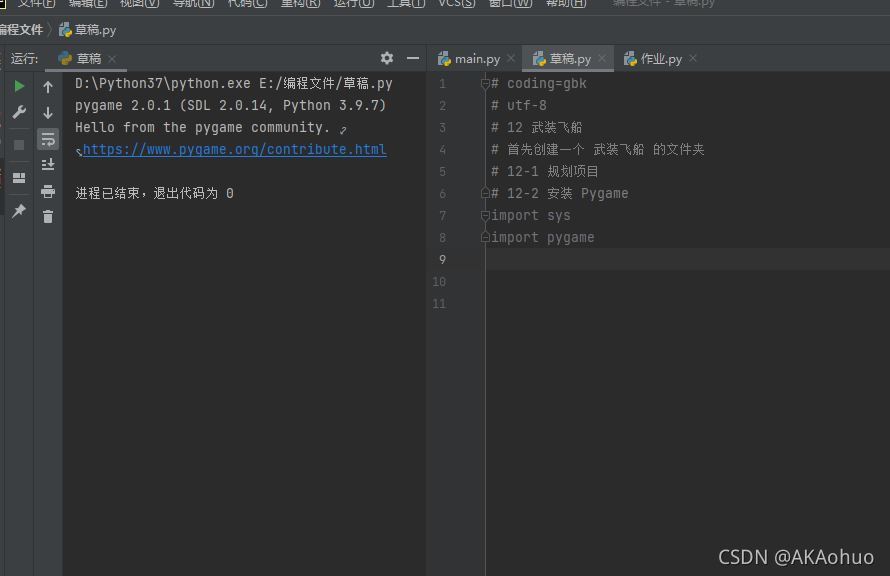The width and height of the screenshot is (890, 576).
Task: Click line number 9 in the gutter
Action: (442, 259)
